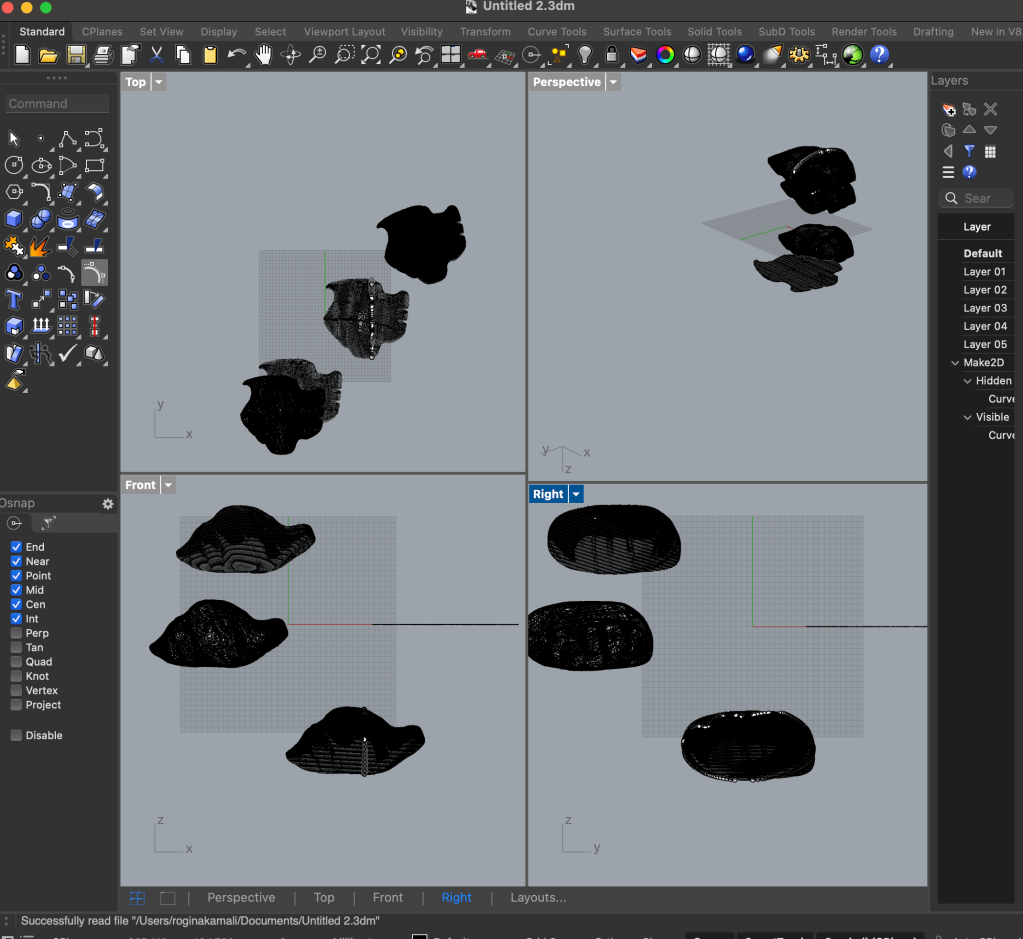Open the Top viewport dropdown menu
Image resolution: width=1023 pixels, height=939 pixels.
[x=159, y=82]
